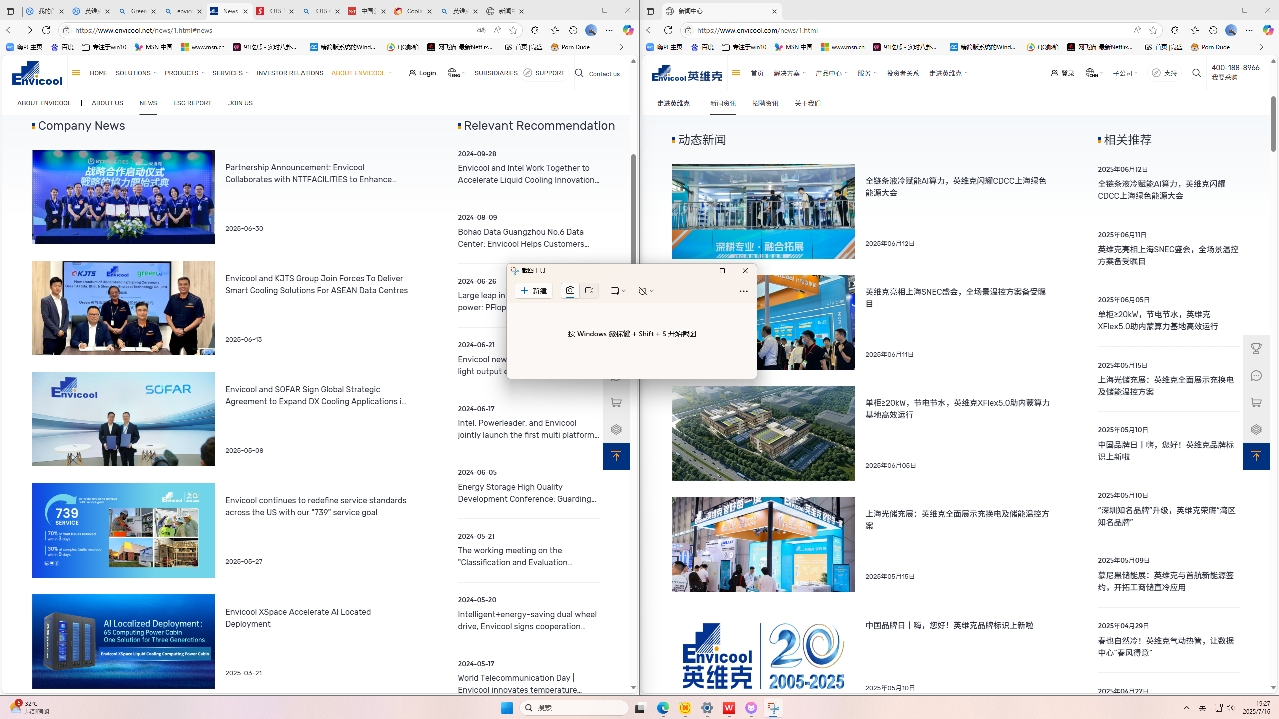Click shopping cart side icon on Chinese site
The image size is (1279, 719).
tap(1256, 403)
